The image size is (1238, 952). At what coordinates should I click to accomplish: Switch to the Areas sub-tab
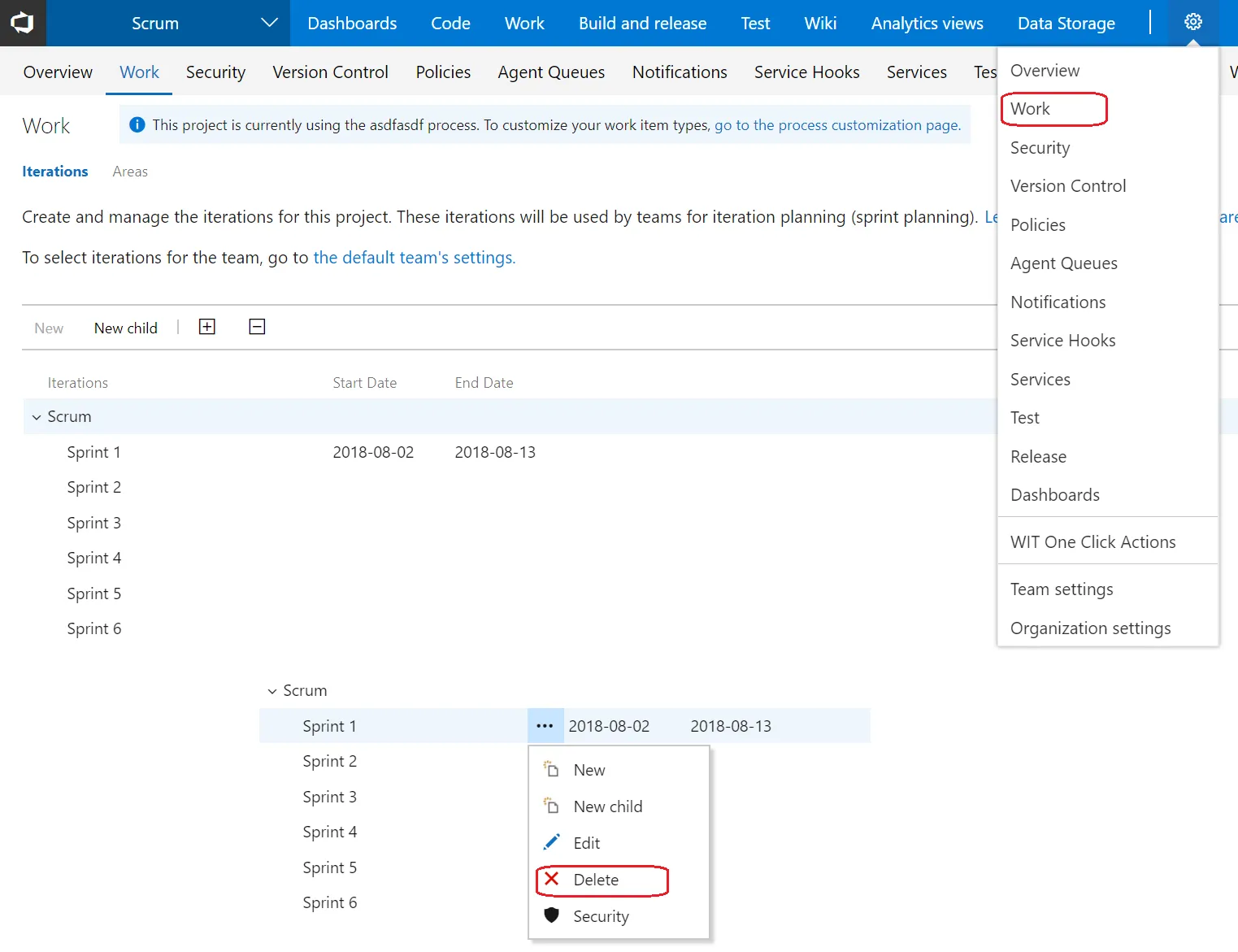(130, 172)
